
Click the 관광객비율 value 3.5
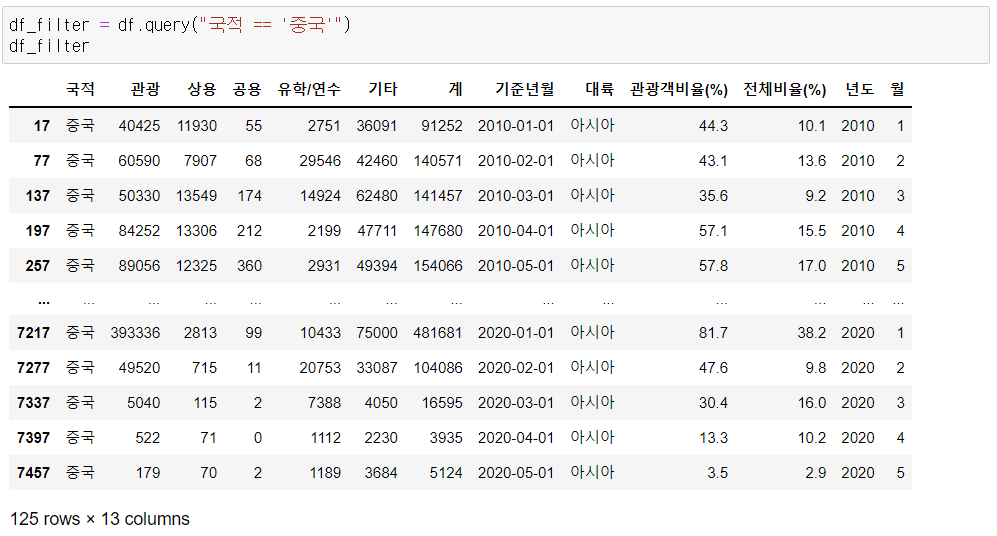point(718,472)
